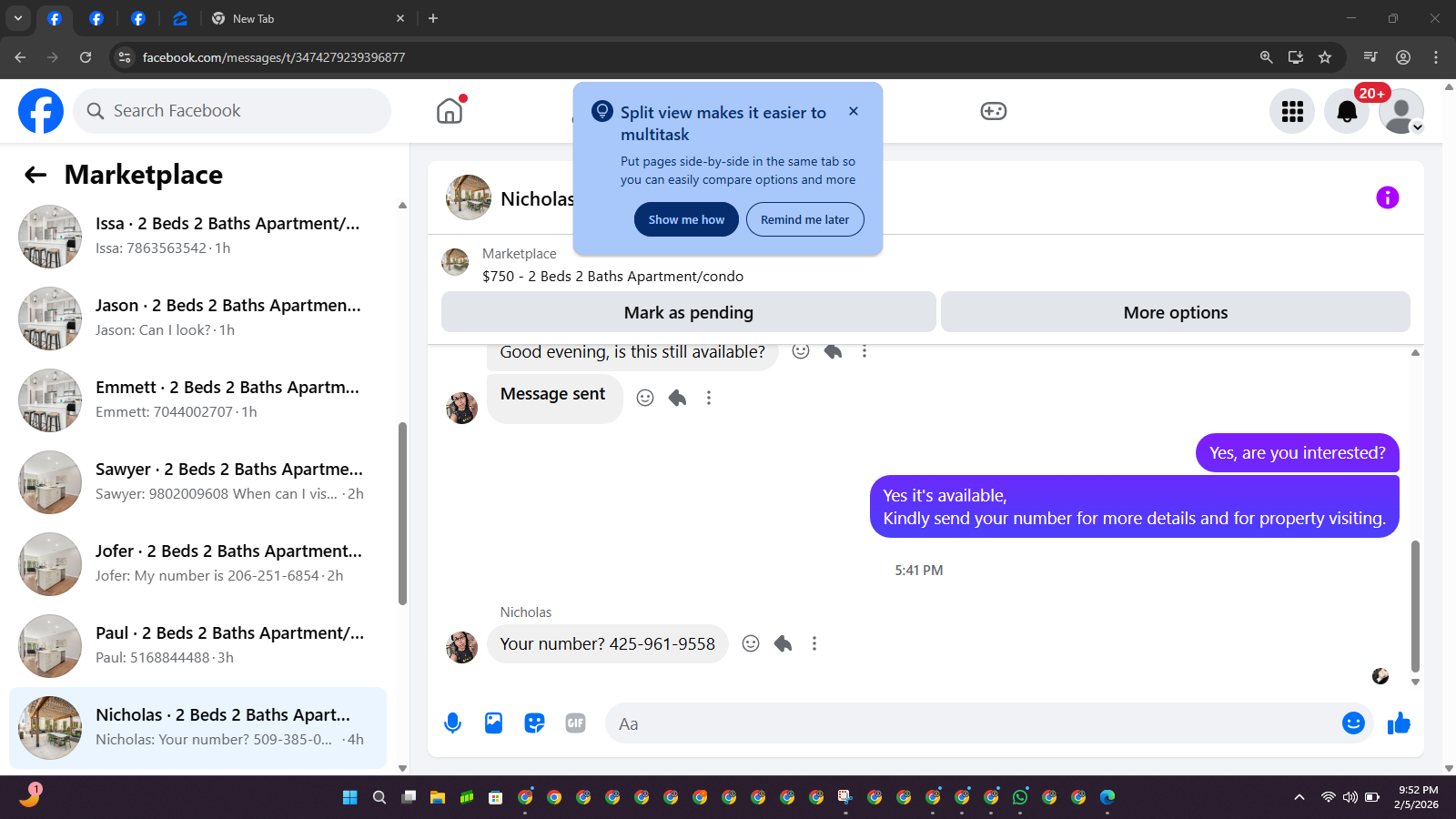
Task: Reply to the 'Message sent' message
Action: tap(677, 398)
